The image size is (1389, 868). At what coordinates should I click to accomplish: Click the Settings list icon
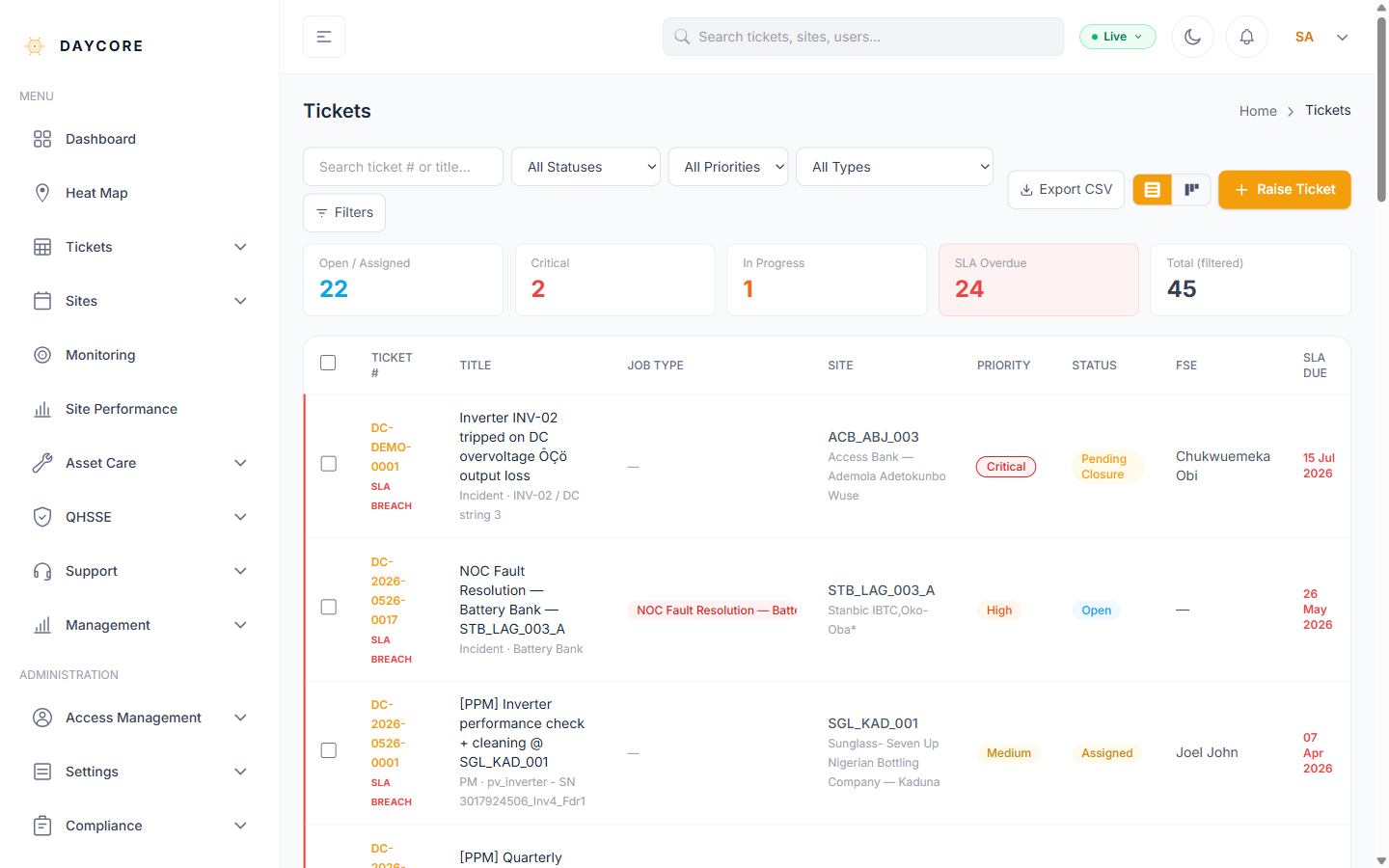click(42, 772)
